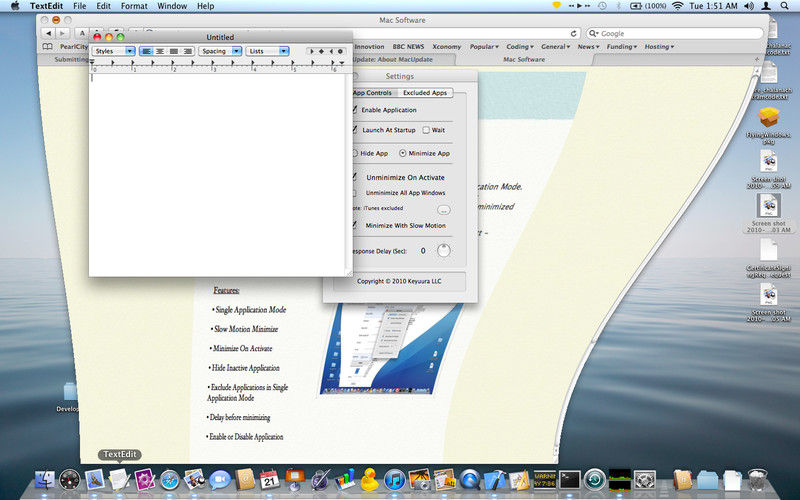The width and height of the screenshot is (800, 500).
Task: Open QuickTime Player from the Dock
Action: (x=469, y=480)
